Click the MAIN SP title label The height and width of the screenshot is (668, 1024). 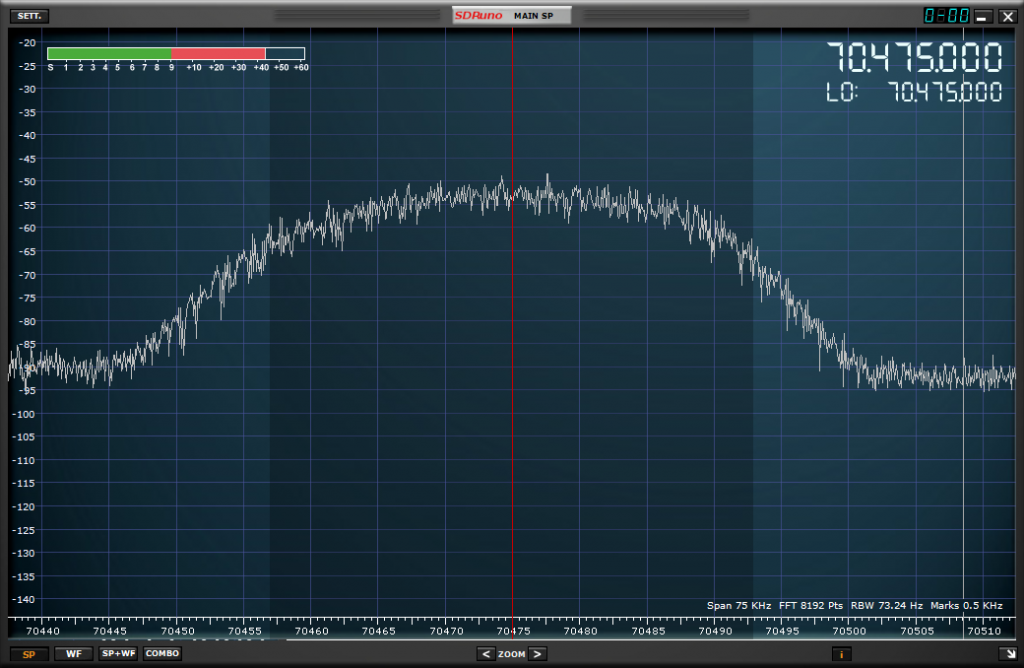534,16
